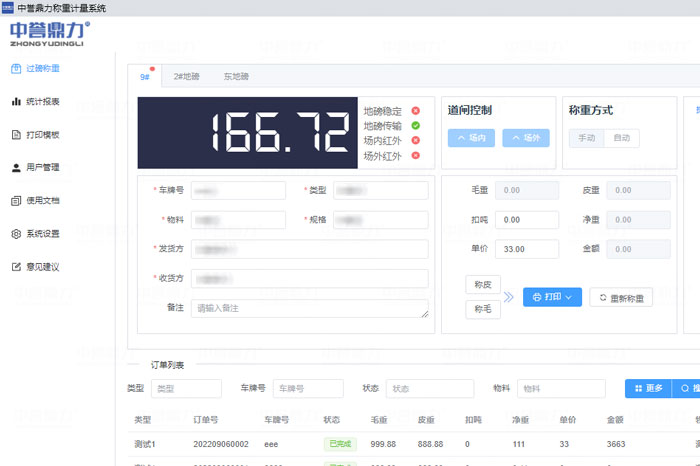Expand the 打印 dropdown button
Viewport: 700px width, 466px height.
pos(552,297)
